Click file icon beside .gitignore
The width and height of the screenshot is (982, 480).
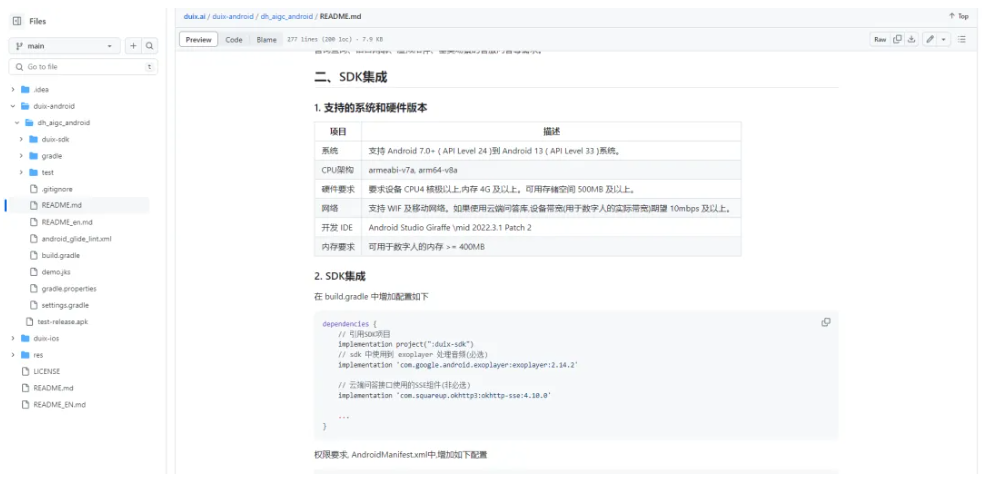[x=34, y=189]
